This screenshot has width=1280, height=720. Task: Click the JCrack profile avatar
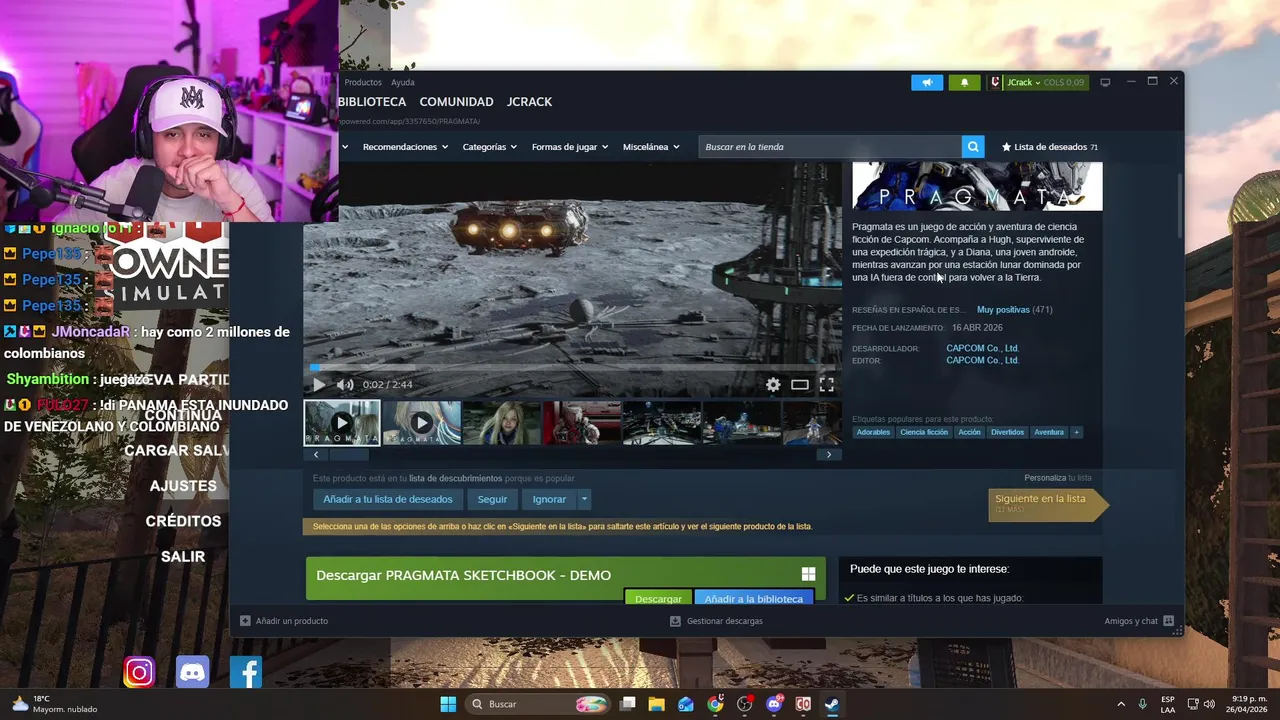pos(996,82)
